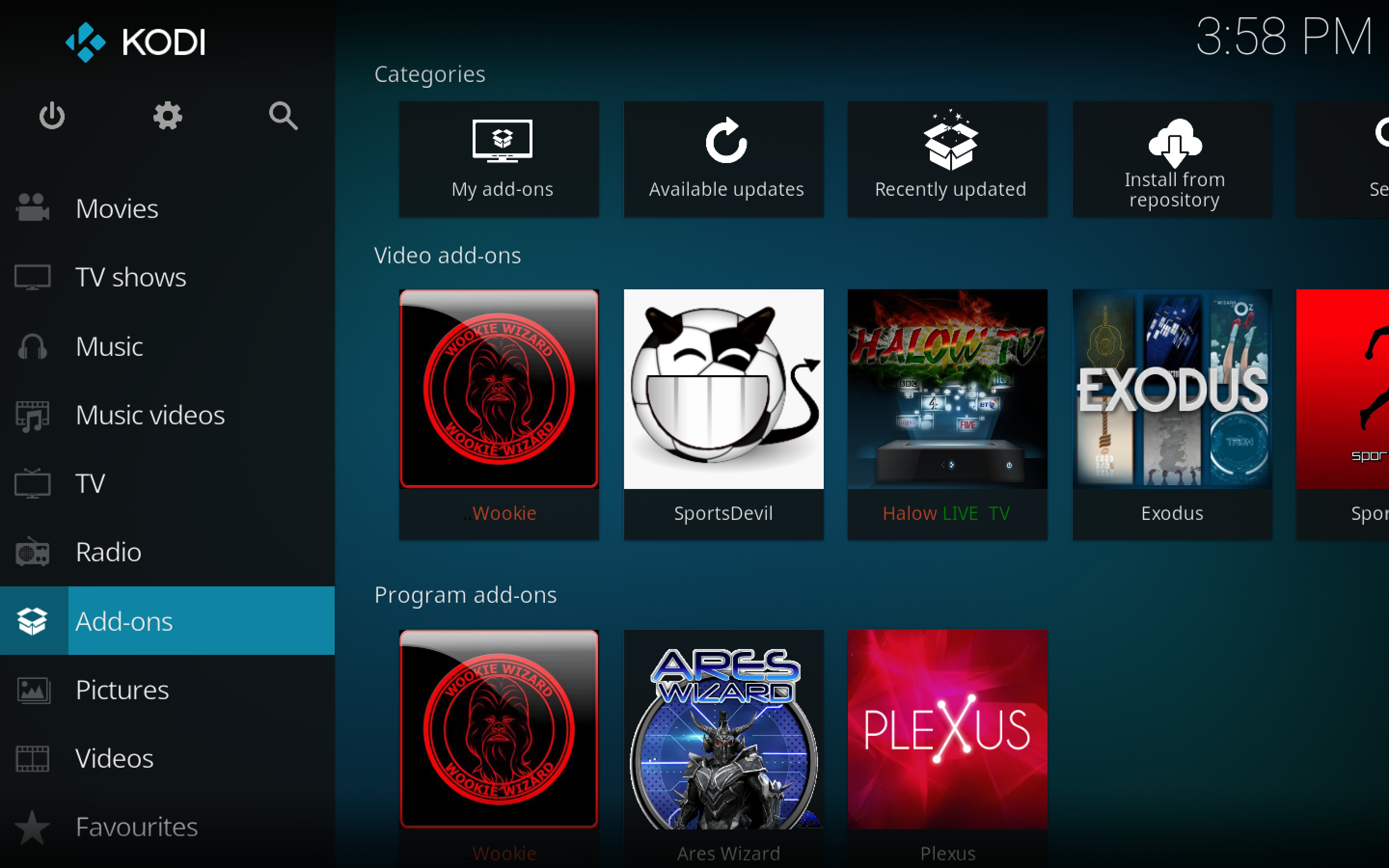Click the power icon
The width and height of the screenshot is (1389, 868).
point(52,115)
